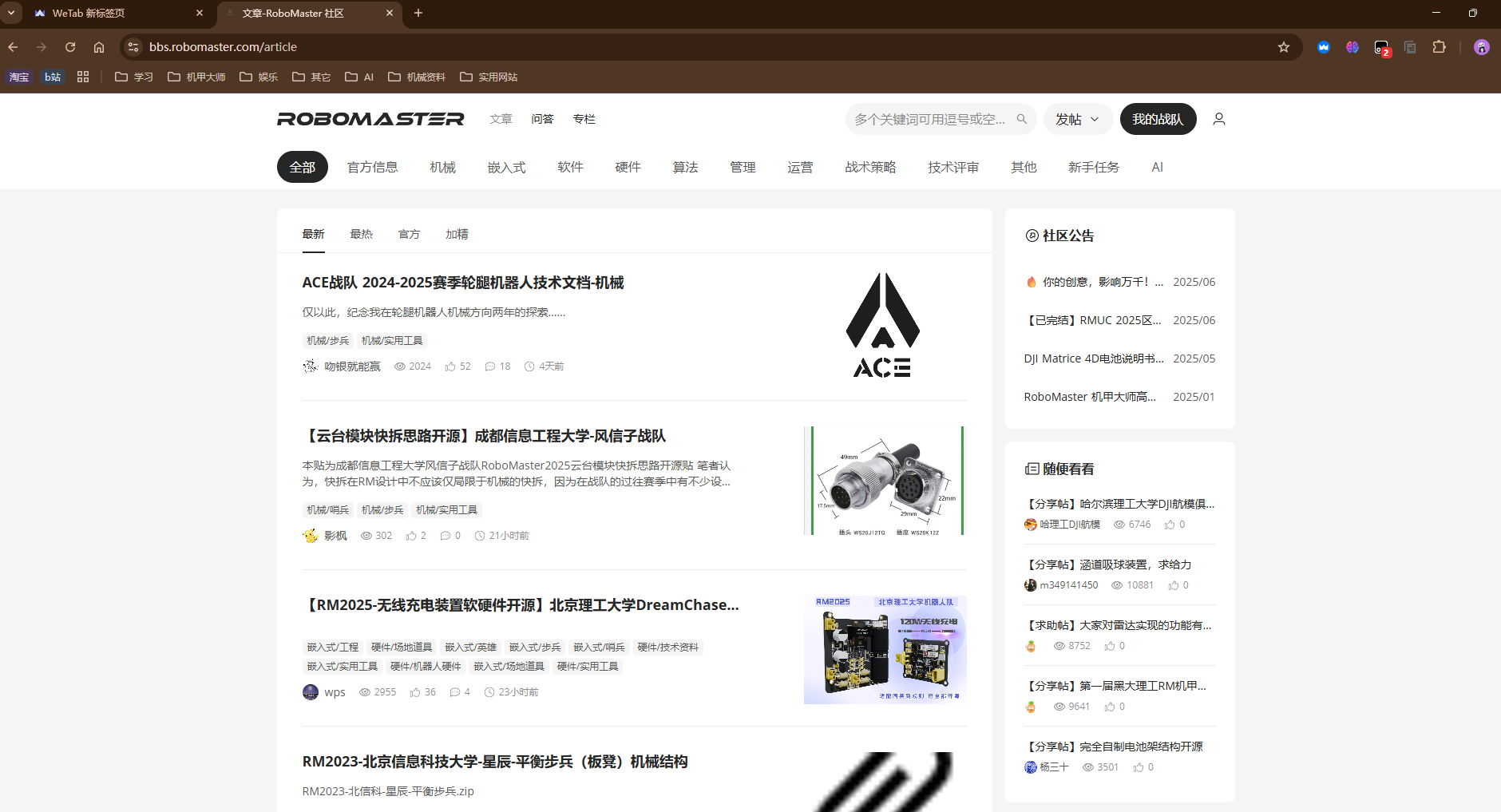Bookmark this page with the star icon

pos(1284,47)
